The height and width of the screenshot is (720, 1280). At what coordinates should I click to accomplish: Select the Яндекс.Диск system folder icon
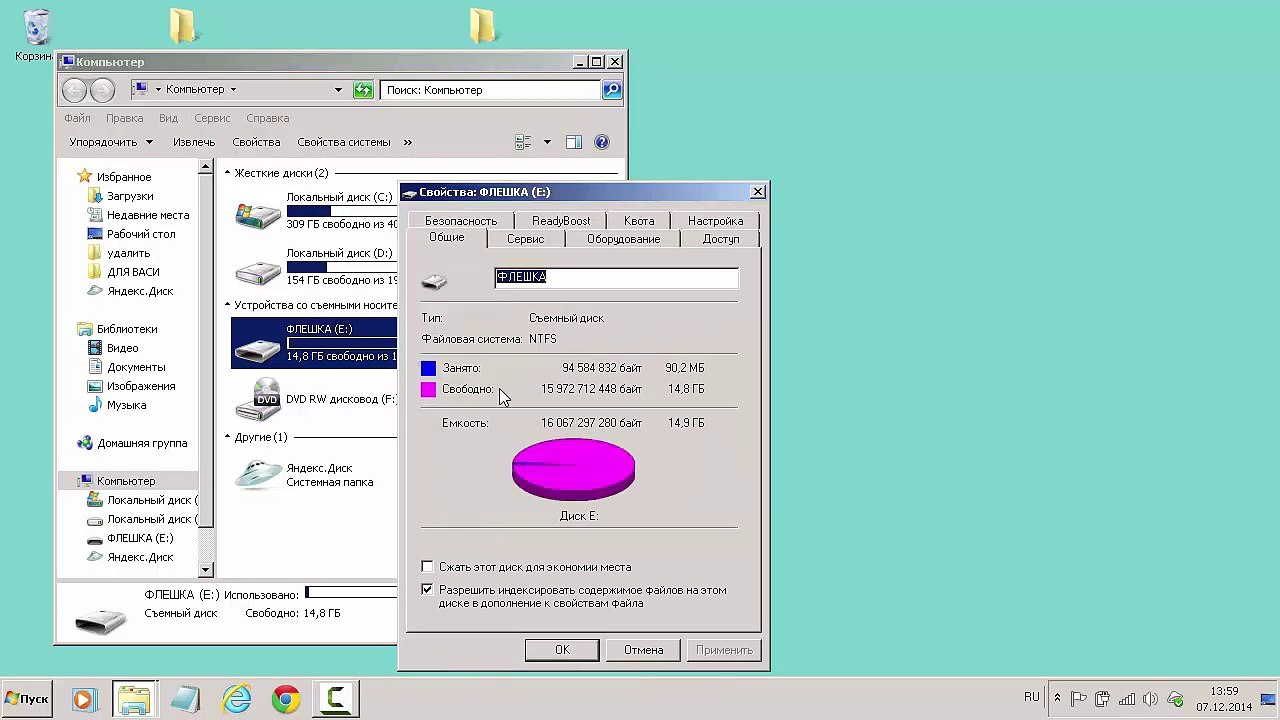pos(257,474)
